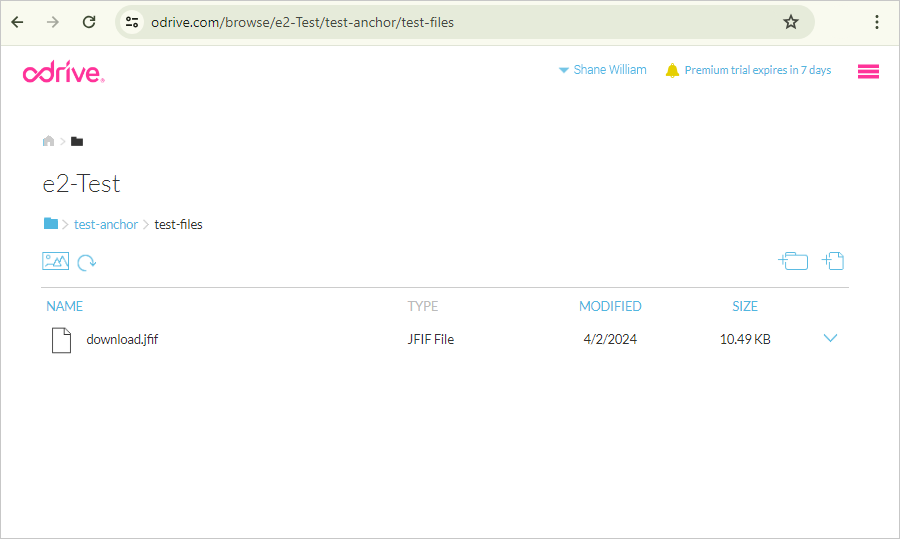Viewport: 900px width, 539px height.
Task: Open the pink hamburger menu
Action: coord(868,71)
